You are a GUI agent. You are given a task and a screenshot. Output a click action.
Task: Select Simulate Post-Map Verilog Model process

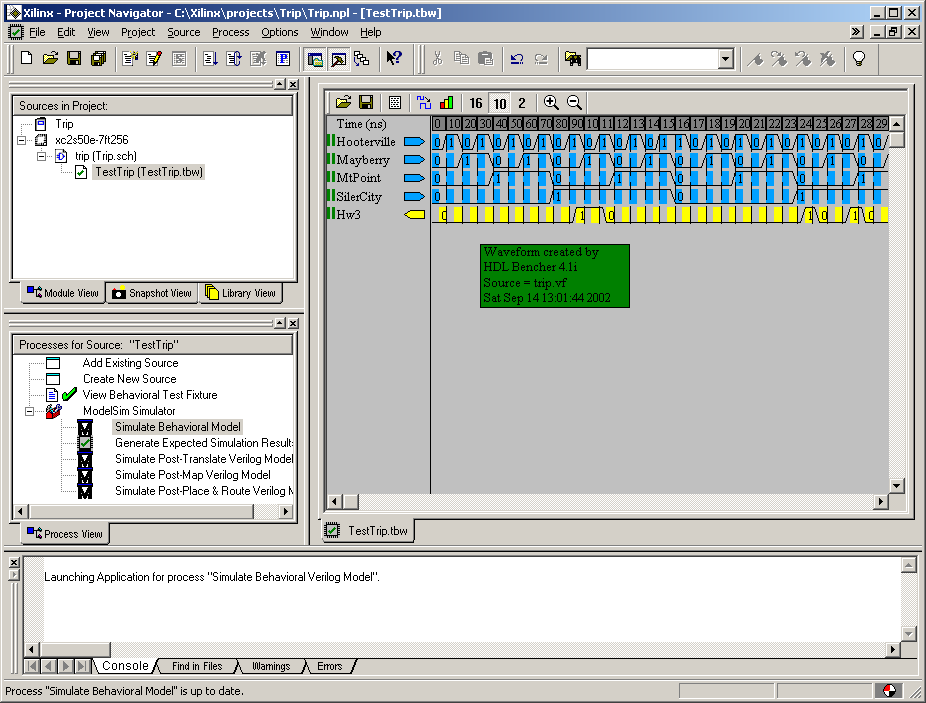pos(192,475)
